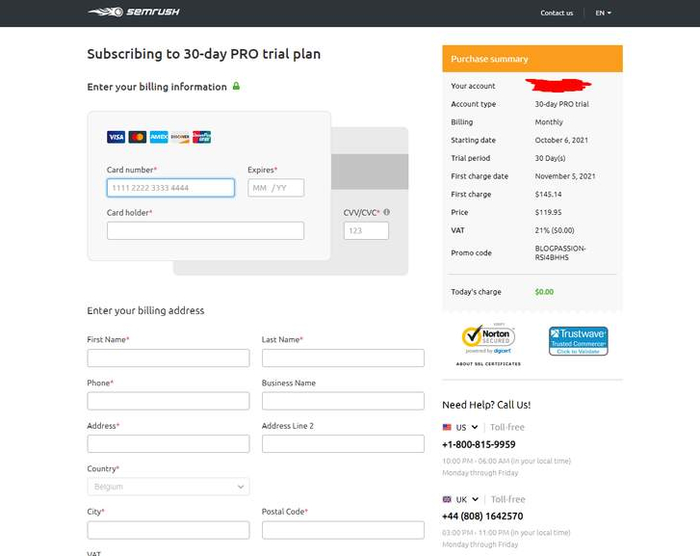This screenshot has height=556, width=700.
Task: Click the Semrush logo in header
Action: pos(134,12)
